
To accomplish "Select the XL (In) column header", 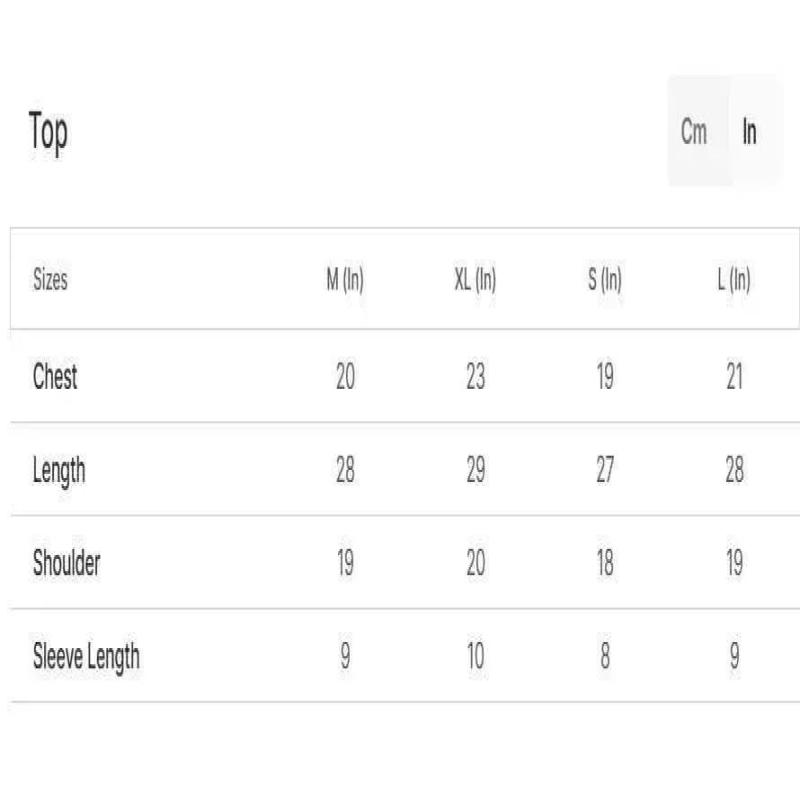I will pyautogui.click(x=475, y=280).
